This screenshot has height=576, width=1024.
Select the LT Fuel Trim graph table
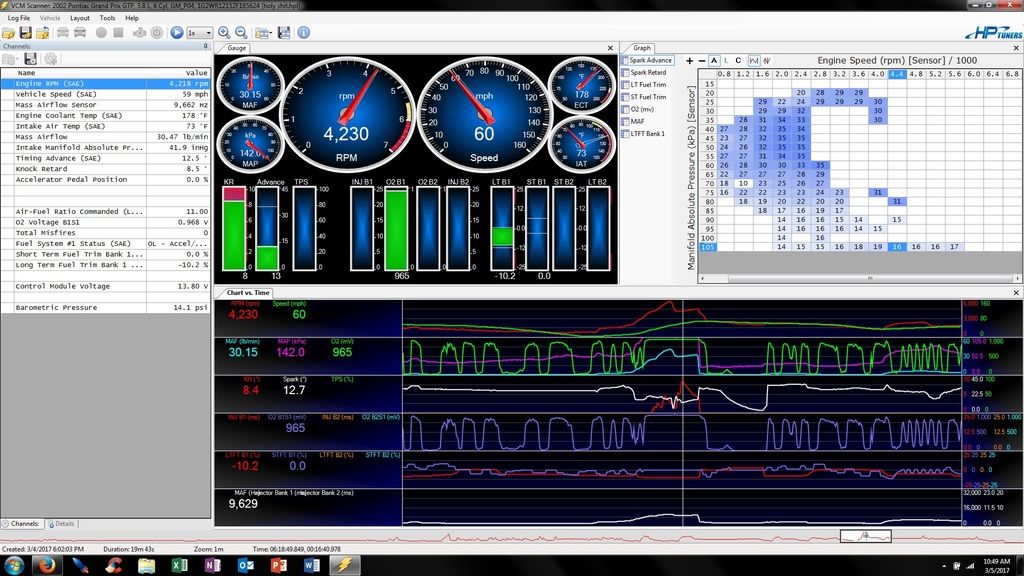[x=644, y=85]
